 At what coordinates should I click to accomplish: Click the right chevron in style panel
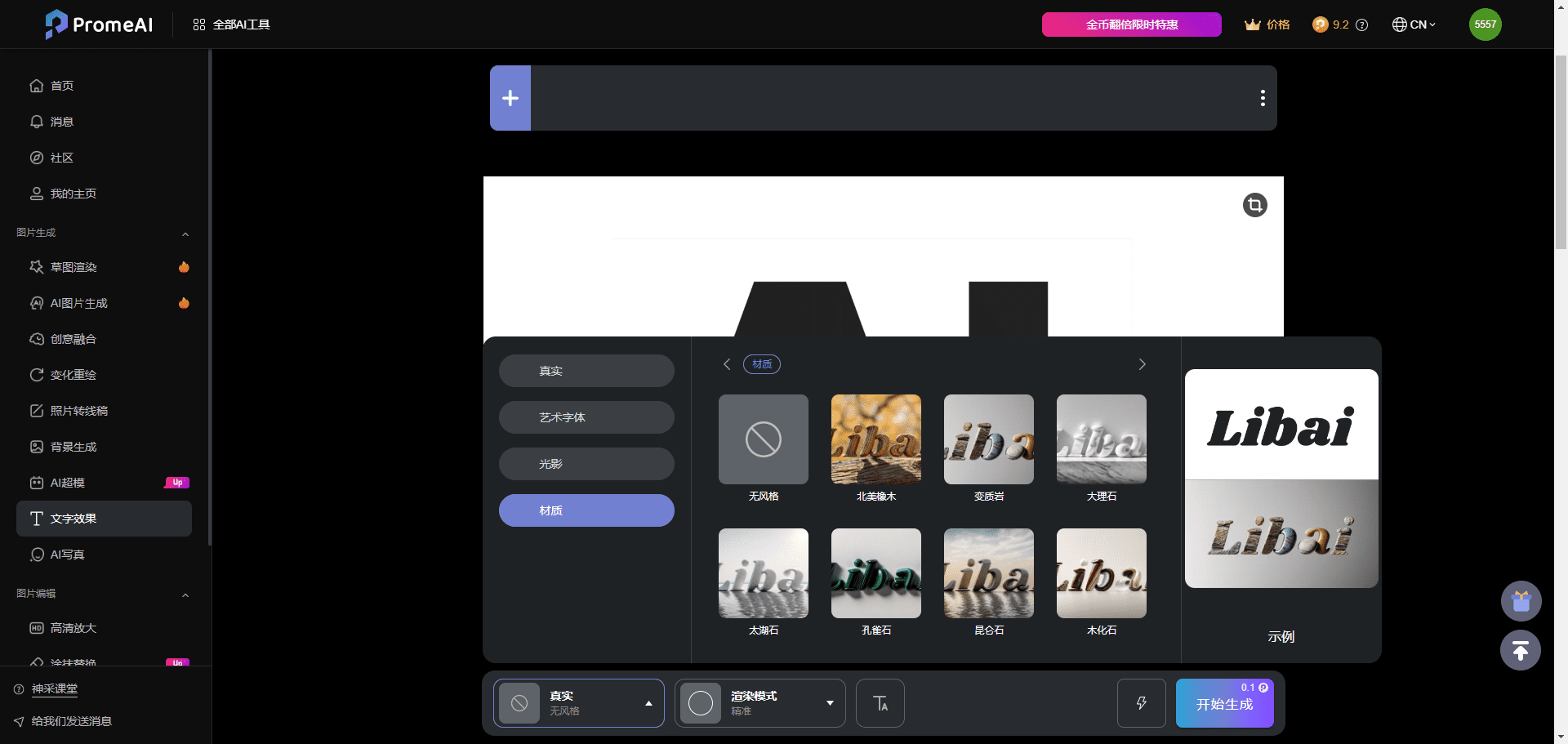(1142, 364)
